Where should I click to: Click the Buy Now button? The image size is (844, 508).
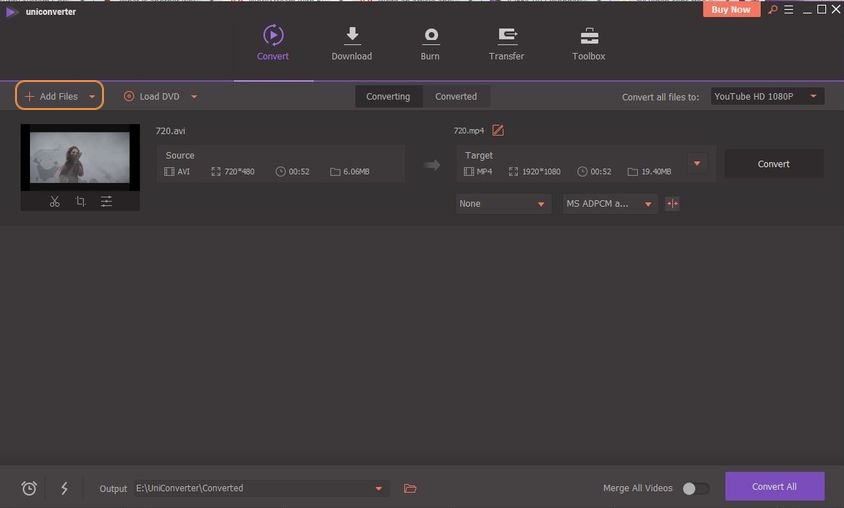click(x=732, y=9)
